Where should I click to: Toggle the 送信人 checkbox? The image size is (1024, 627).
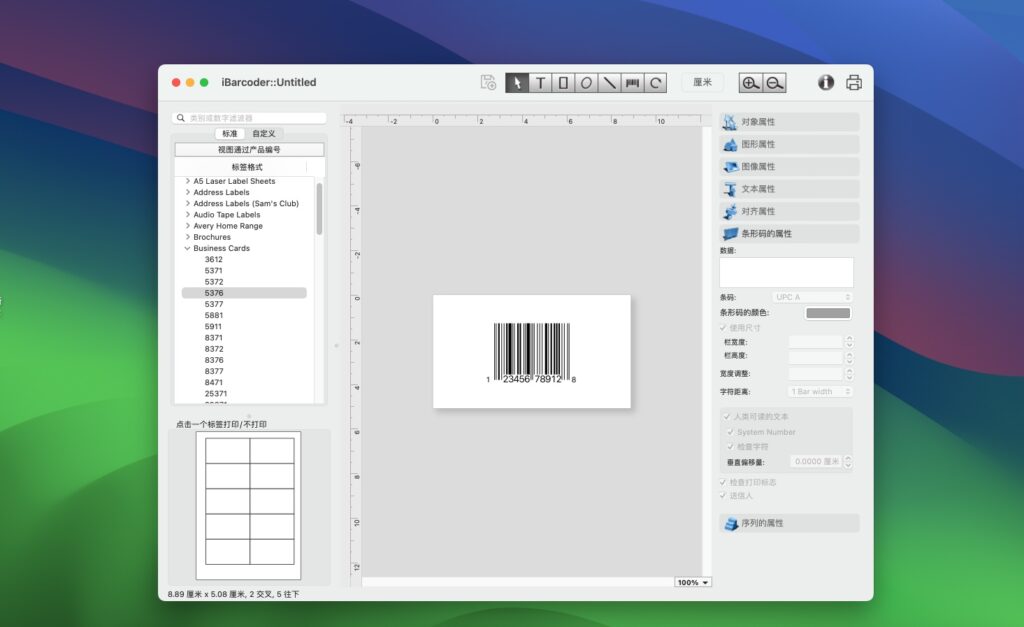(x=722, y=495)
